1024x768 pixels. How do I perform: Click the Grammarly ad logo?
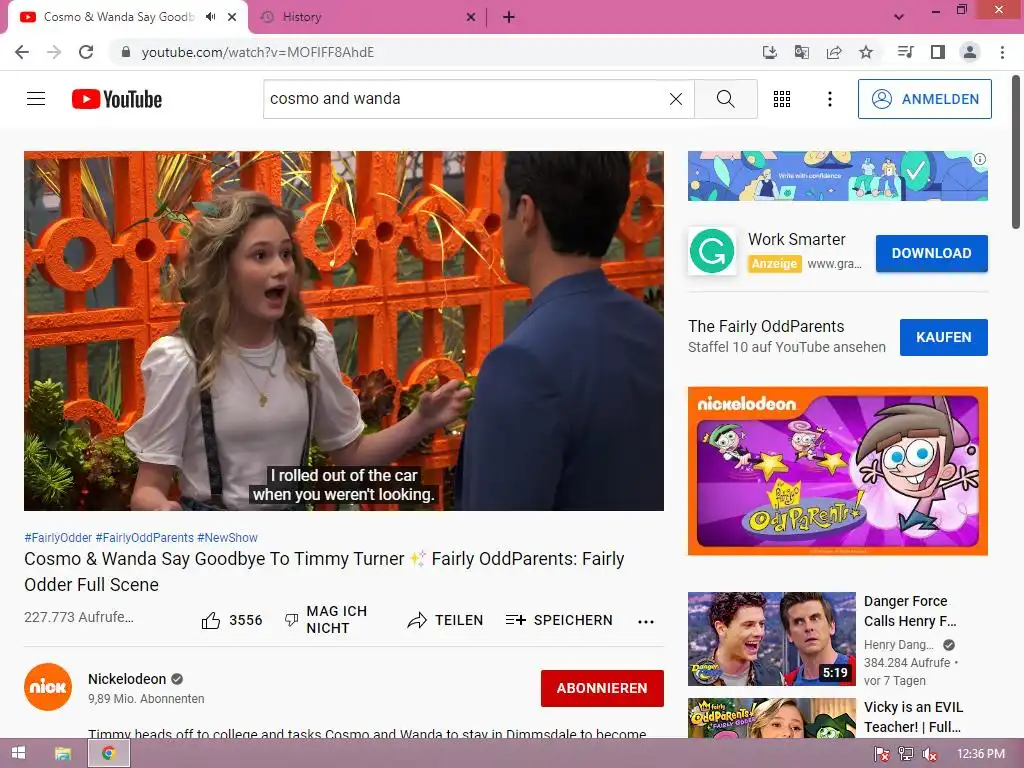(712, 251)
